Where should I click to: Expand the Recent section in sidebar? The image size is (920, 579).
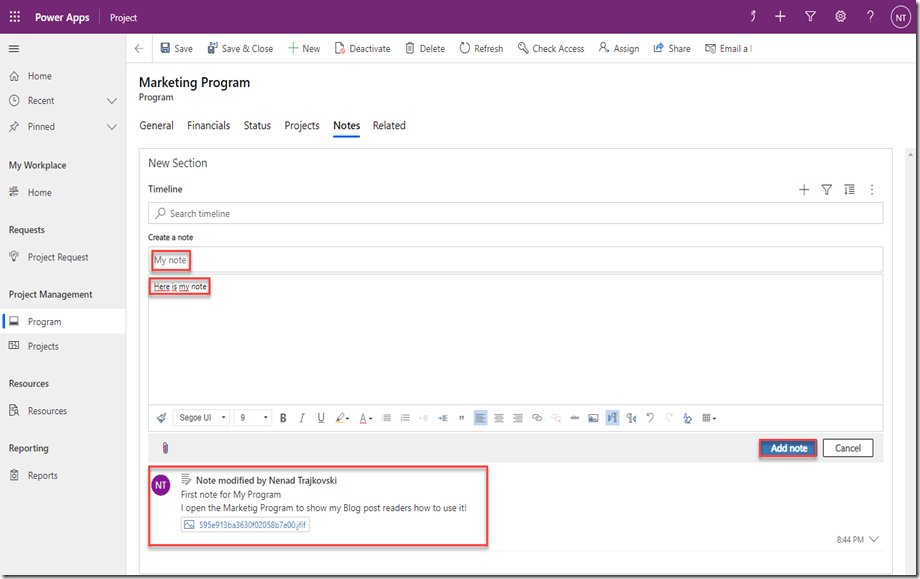(x=112, y=101)
